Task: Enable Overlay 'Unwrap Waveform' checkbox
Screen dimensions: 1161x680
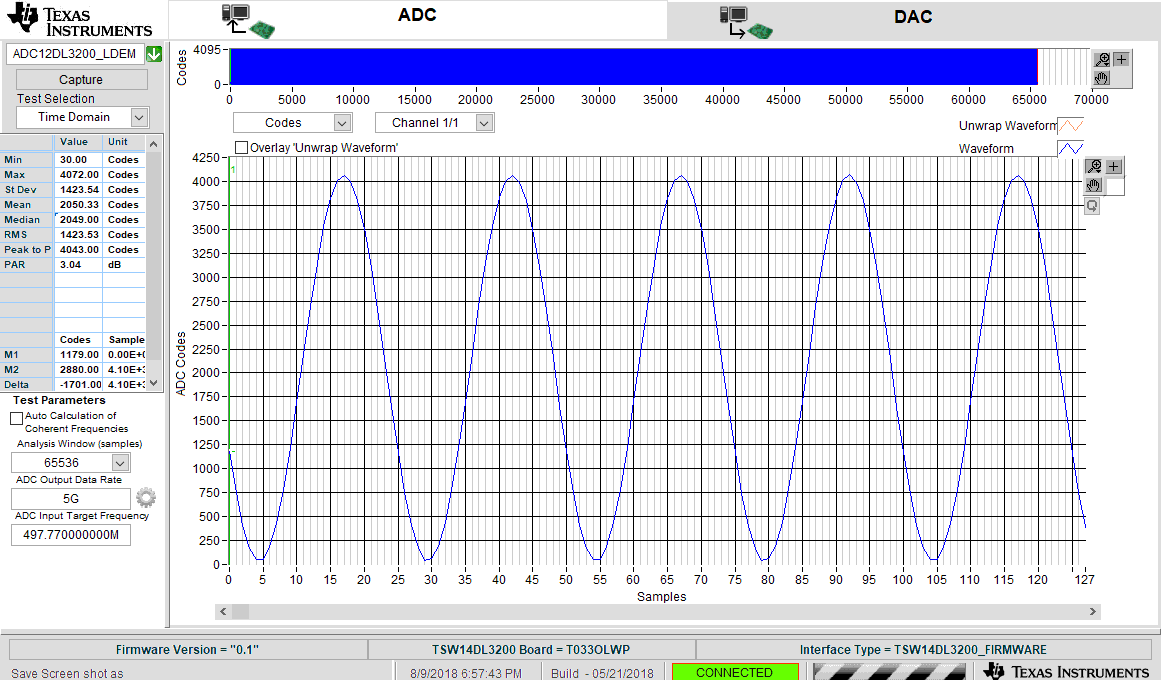Action: click(241, 147)
